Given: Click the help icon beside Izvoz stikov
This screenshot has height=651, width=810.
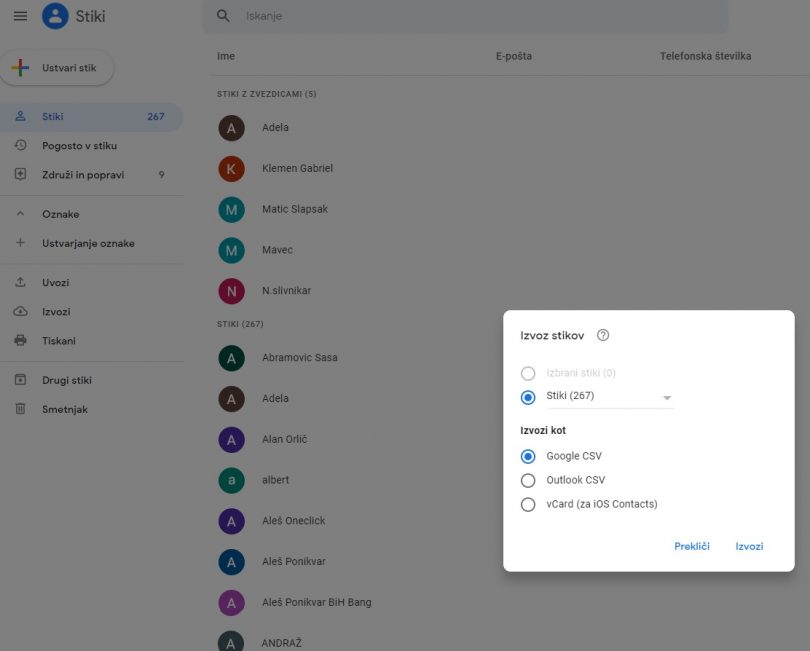Looking at the screenshot, I should click(603, 336).
